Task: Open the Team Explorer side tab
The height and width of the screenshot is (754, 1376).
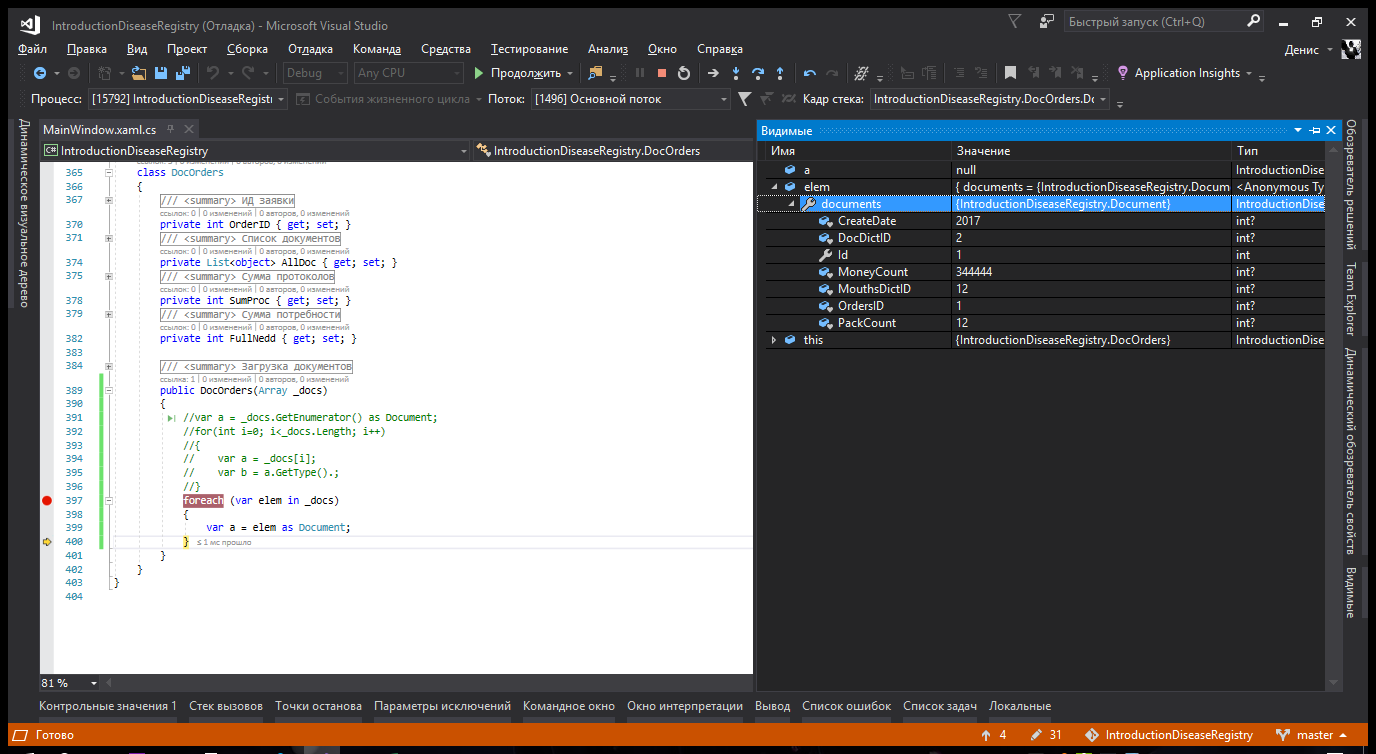Action: pyautogui.click(x=1350, y=299)
